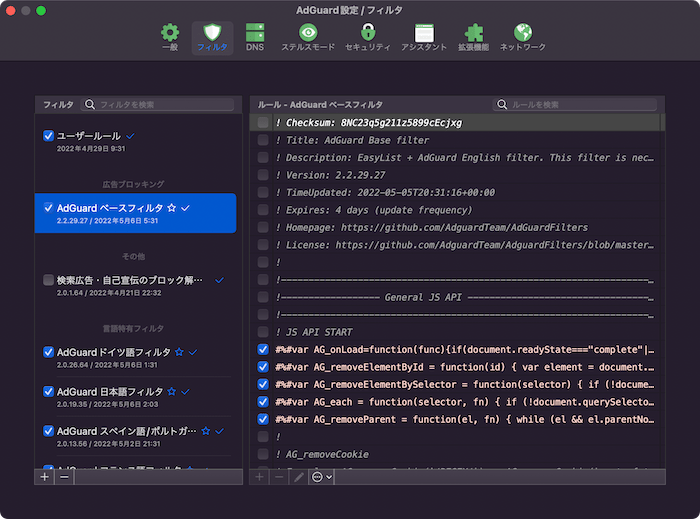Add a new filter with plus button
This screenshot has width=700, height=519.
(x=44, y=477)
